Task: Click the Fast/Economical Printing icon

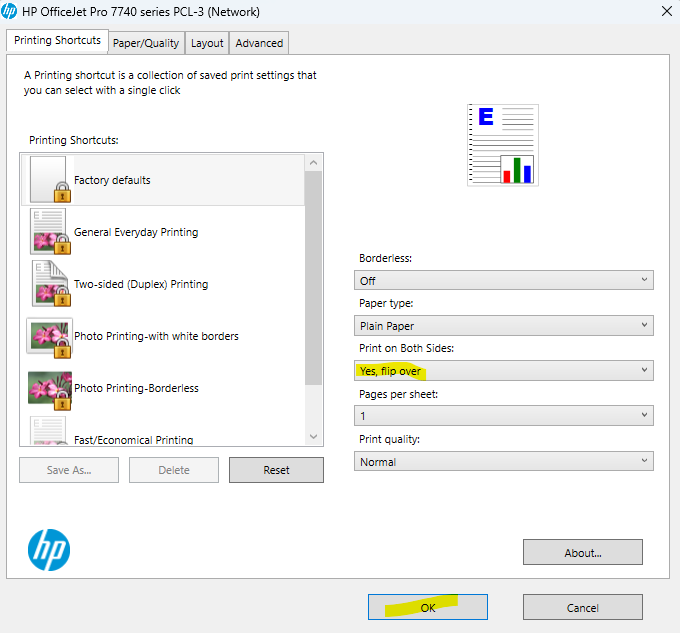Action: (x=49, y=431)
